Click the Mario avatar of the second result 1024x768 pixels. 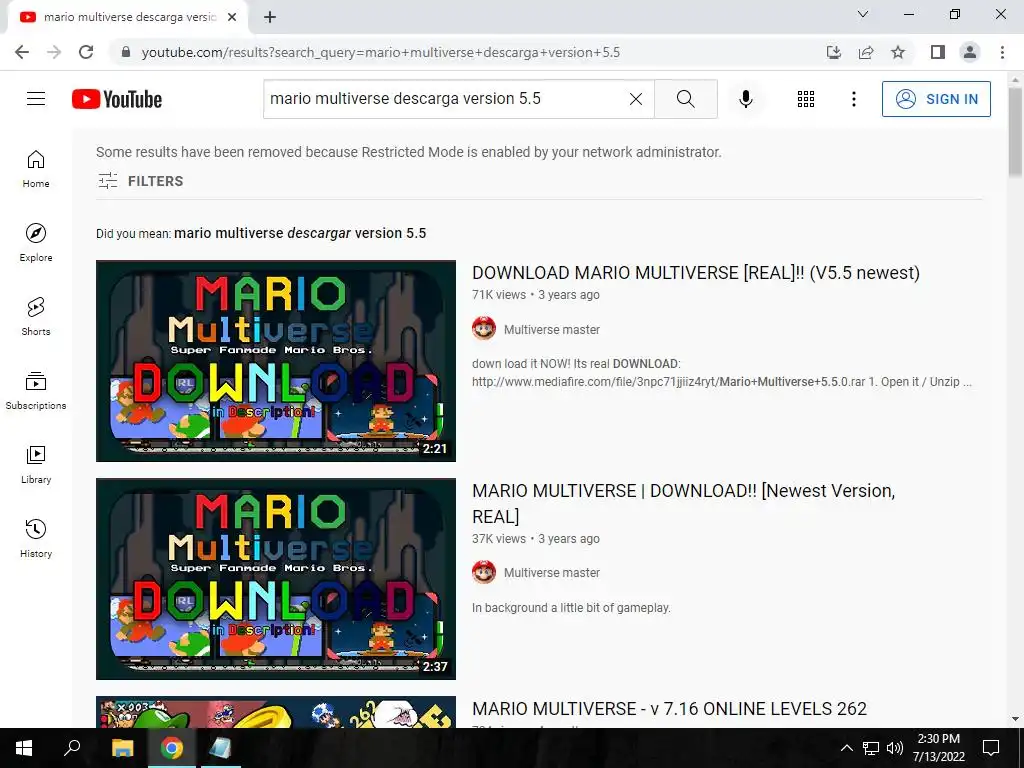(x=484, y=572)
